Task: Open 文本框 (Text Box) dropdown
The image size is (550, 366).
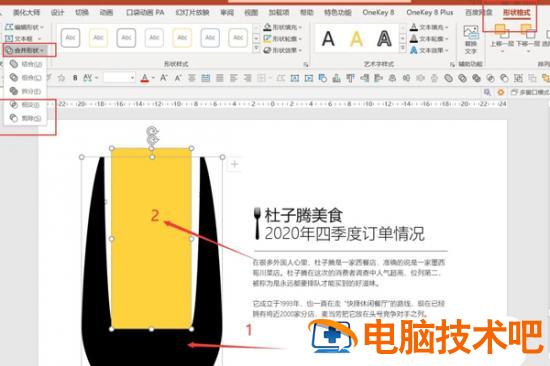Action: [x=24, y=39]
